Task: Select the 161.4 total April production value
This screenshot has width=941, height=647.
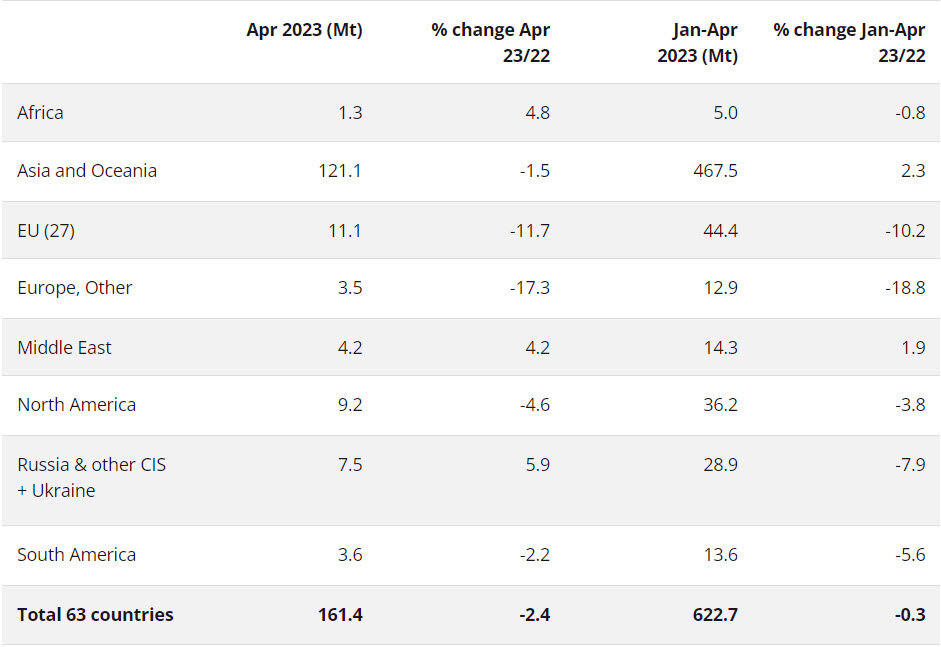Action: (x=340, y=615)
